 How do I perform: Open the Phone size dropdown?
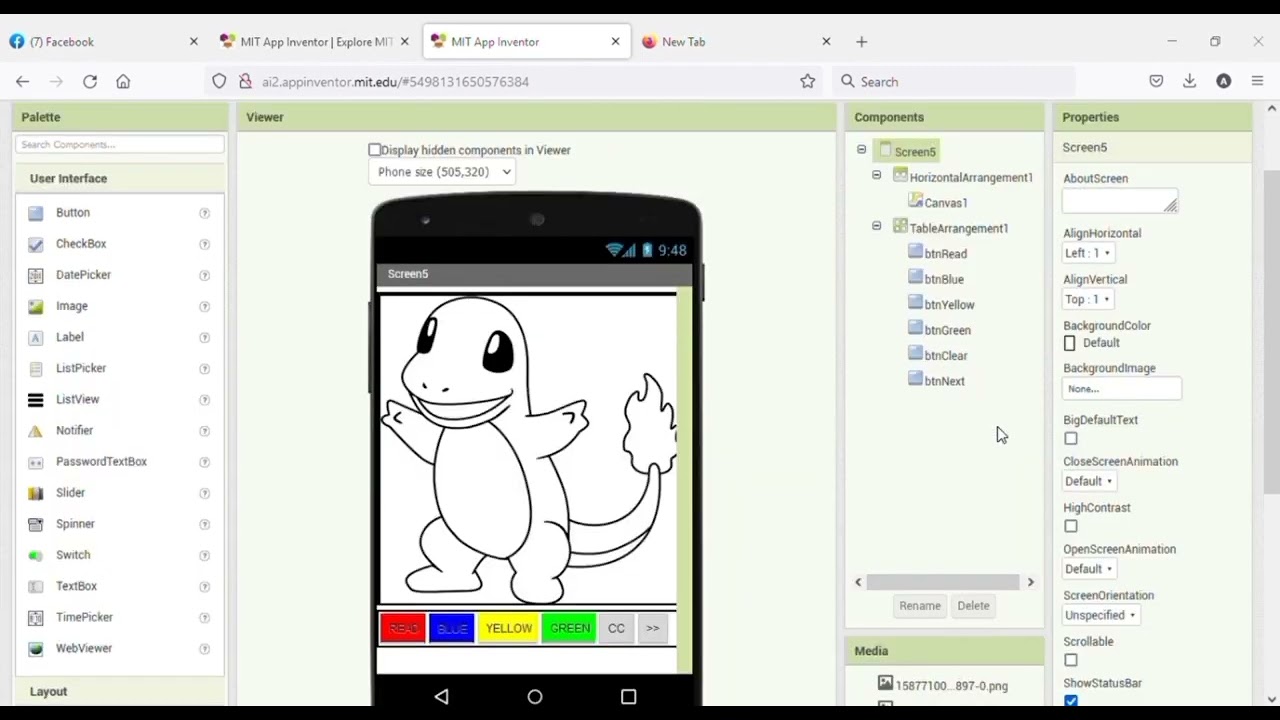(x=443, y=172)
